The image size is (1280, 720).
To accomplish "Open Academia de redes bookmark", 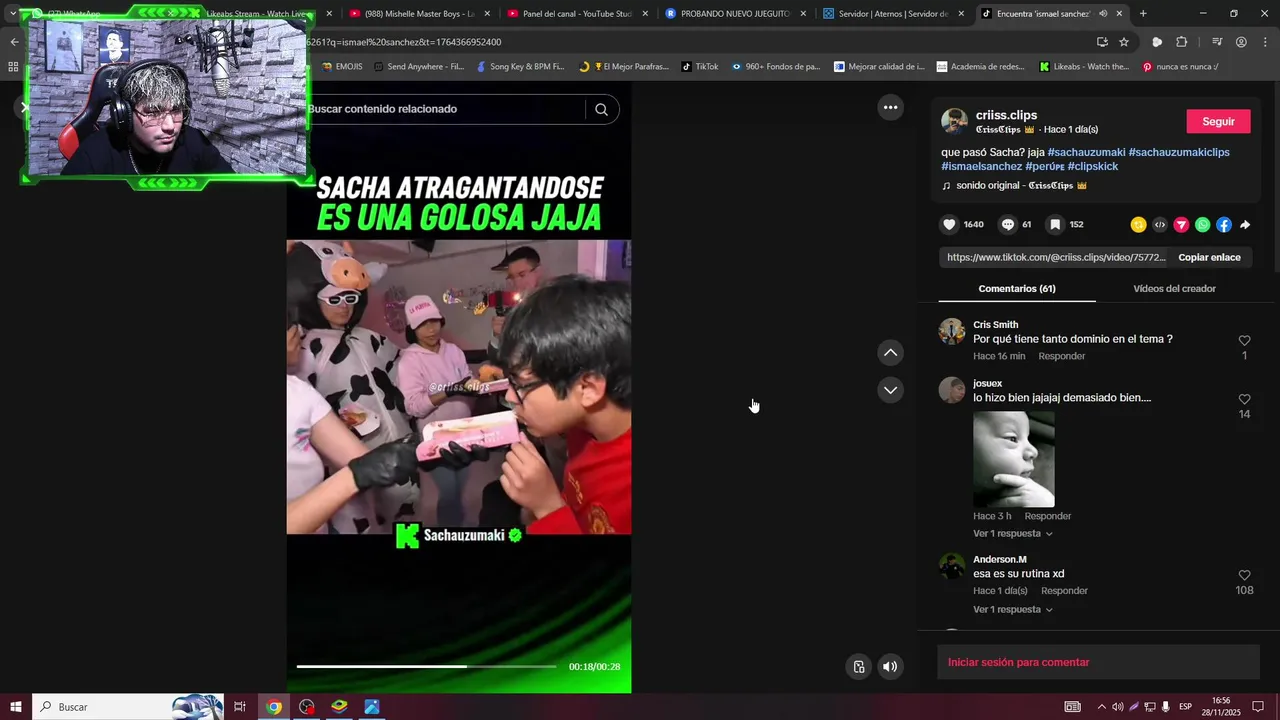I will click(x=981, y=67).
